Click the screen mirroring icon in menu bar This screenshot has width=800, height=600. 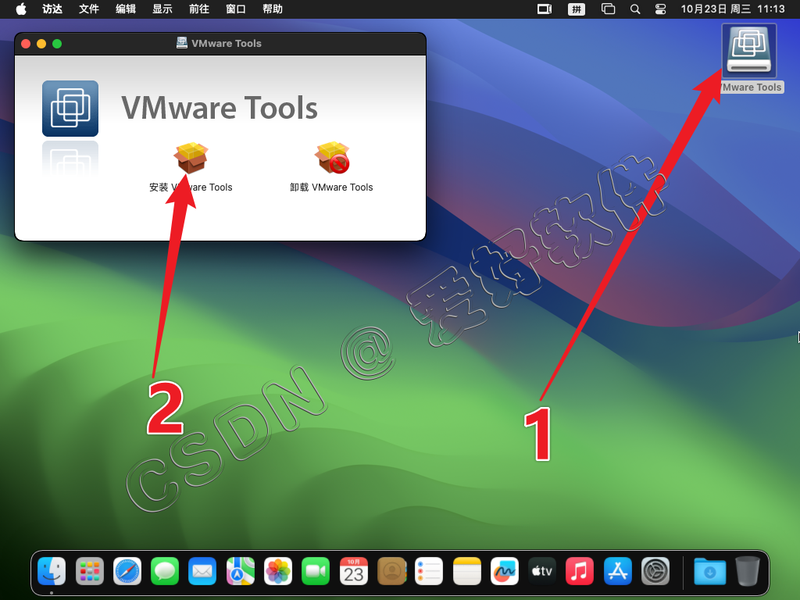point(545,9)
